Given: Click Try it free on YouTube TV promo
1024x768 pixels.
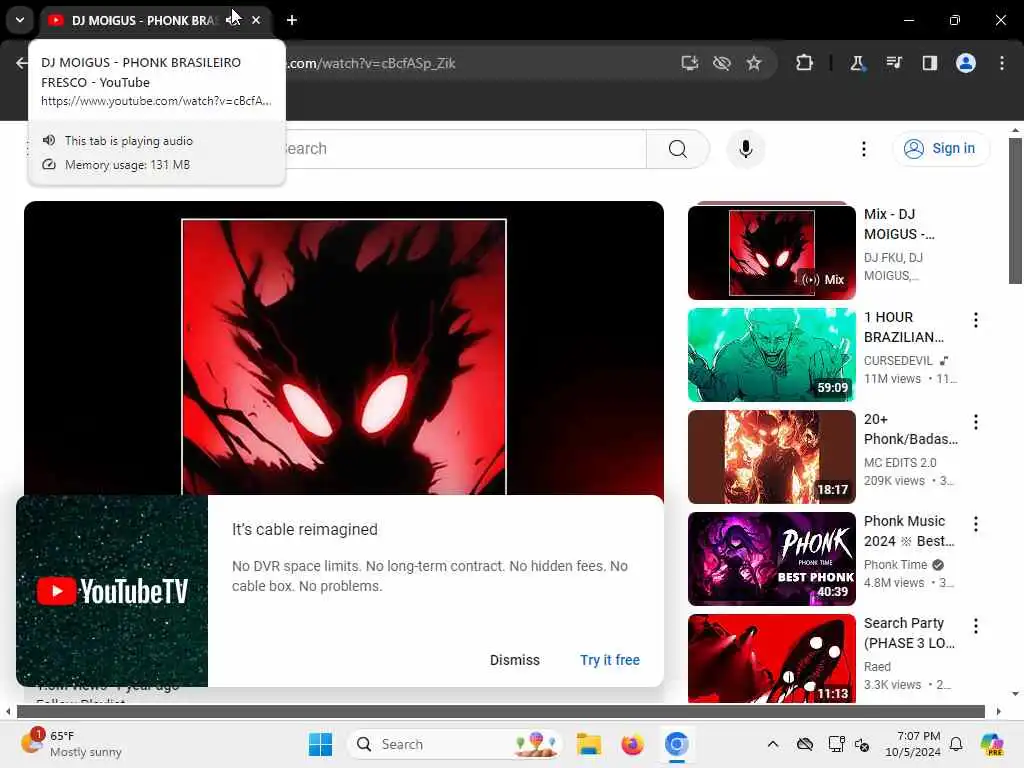Looking at the screenshot, I should (610, 660).
